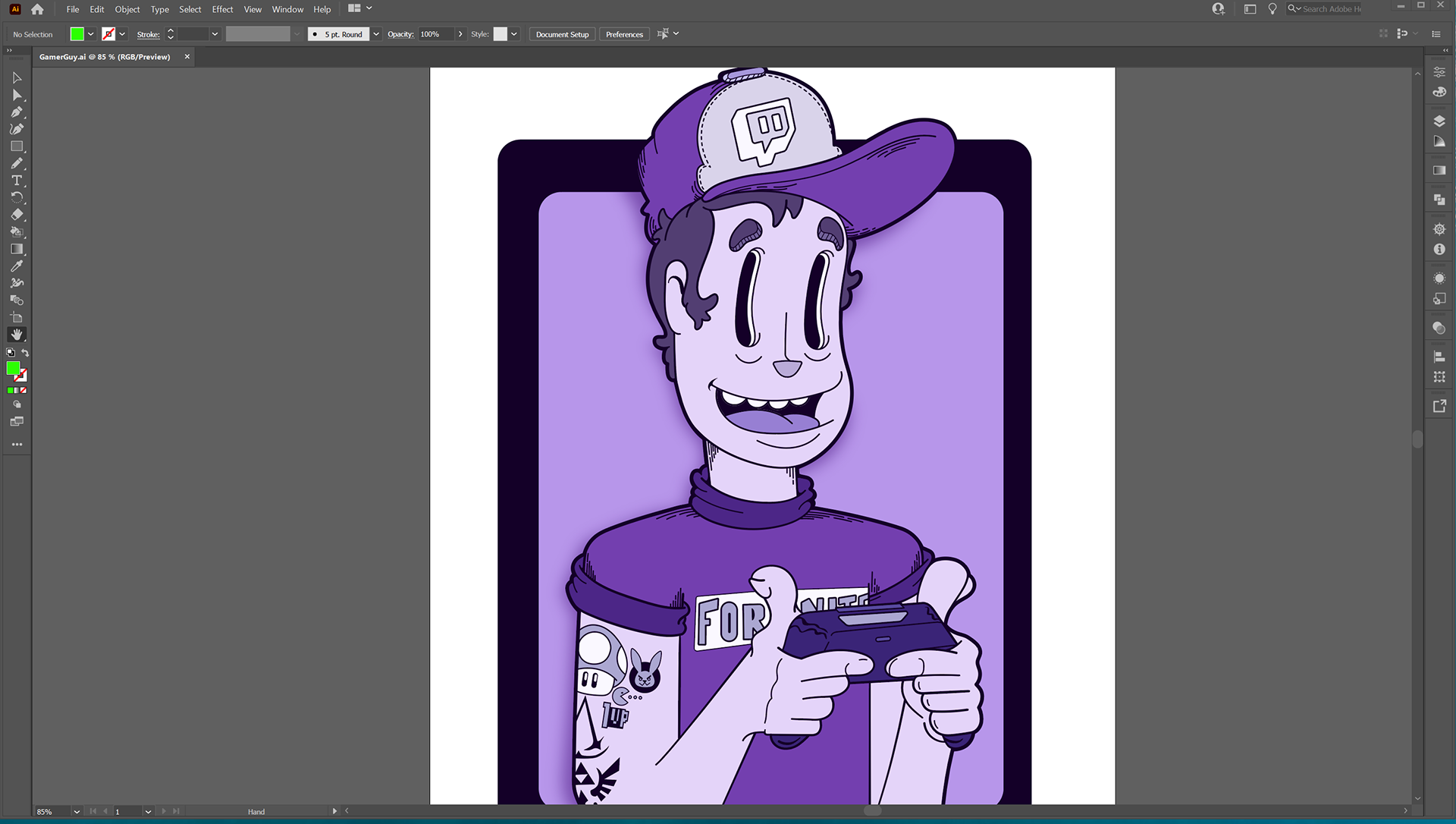1456x824 pixels.
Task: Reset to default fill and stroke
Action: (11, 353)
